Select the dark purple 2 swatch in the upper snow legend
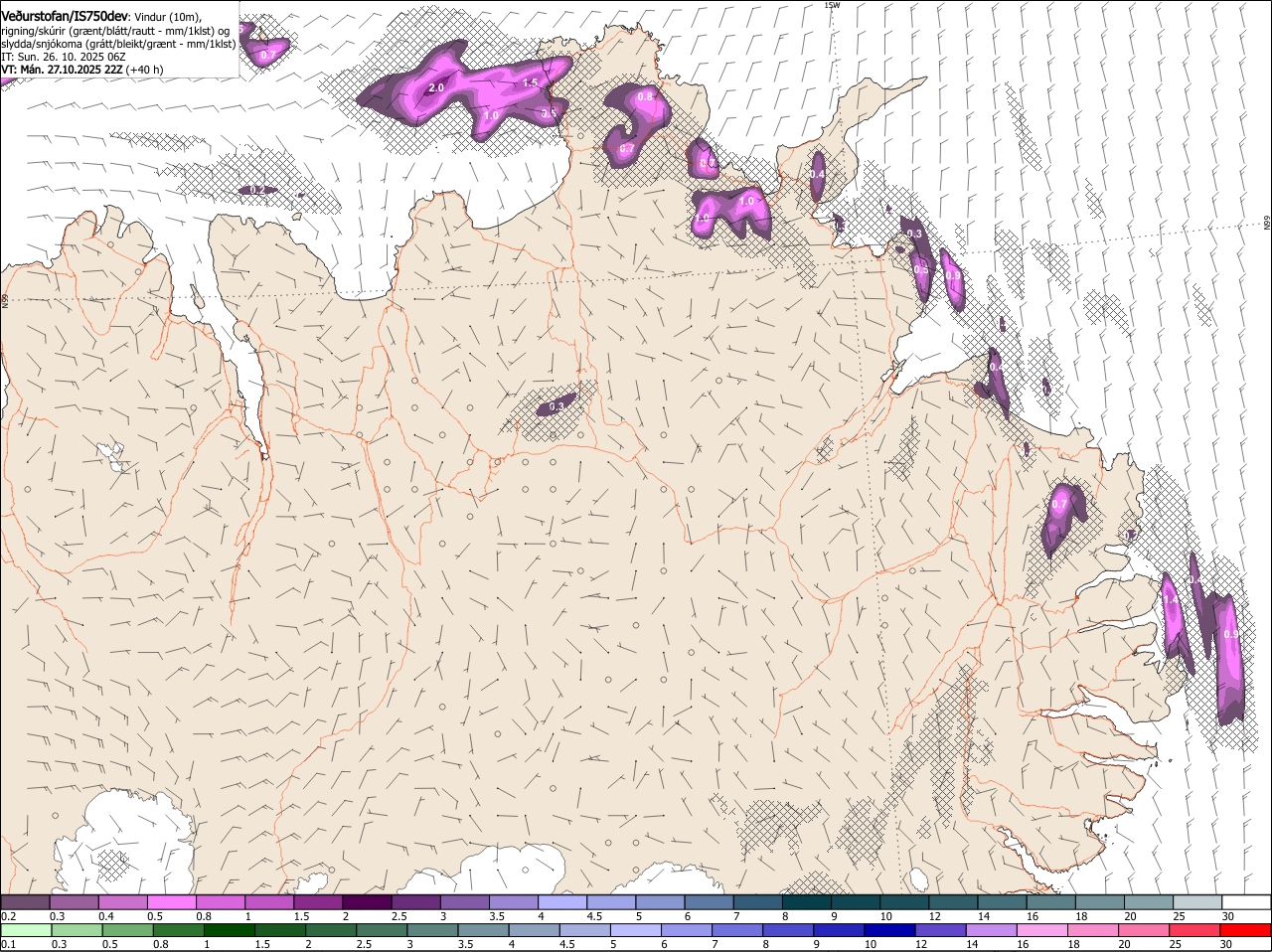This screenshot has height=952, width=1272. point(367,902)
